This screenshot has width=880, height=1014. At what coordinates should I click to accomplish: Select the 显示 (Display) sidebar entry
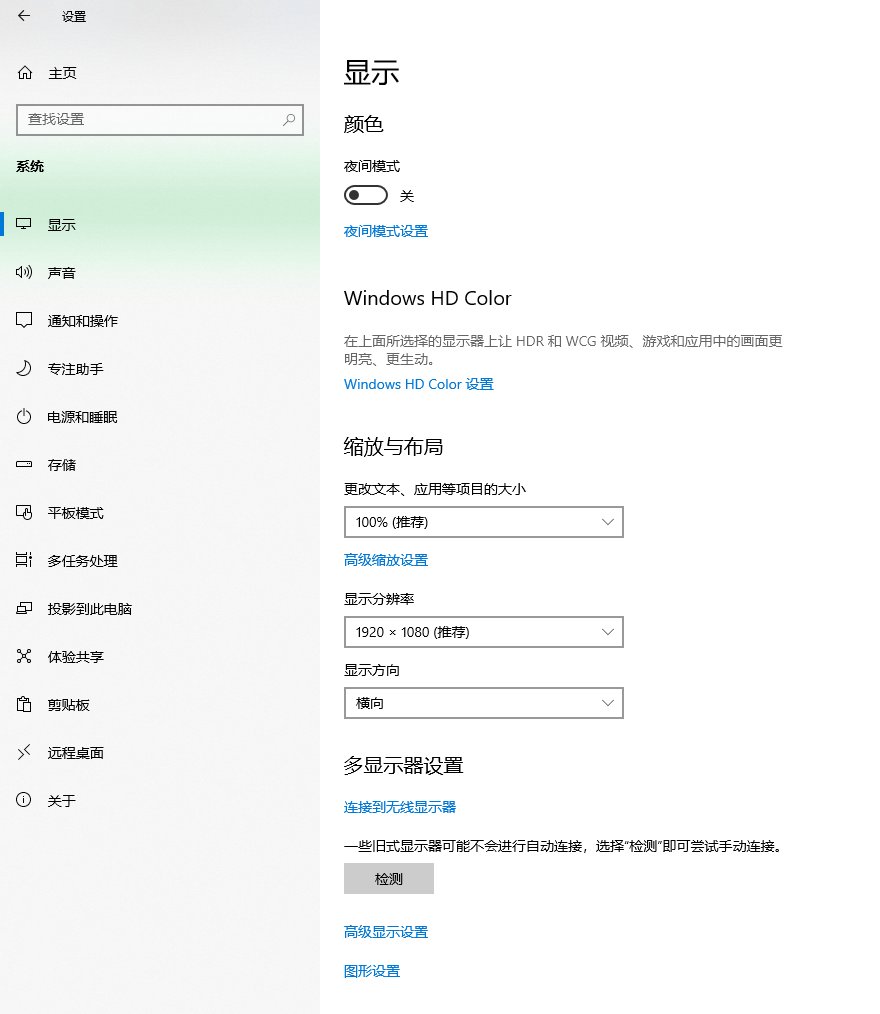pyautogui.click(x=62, y=224)
